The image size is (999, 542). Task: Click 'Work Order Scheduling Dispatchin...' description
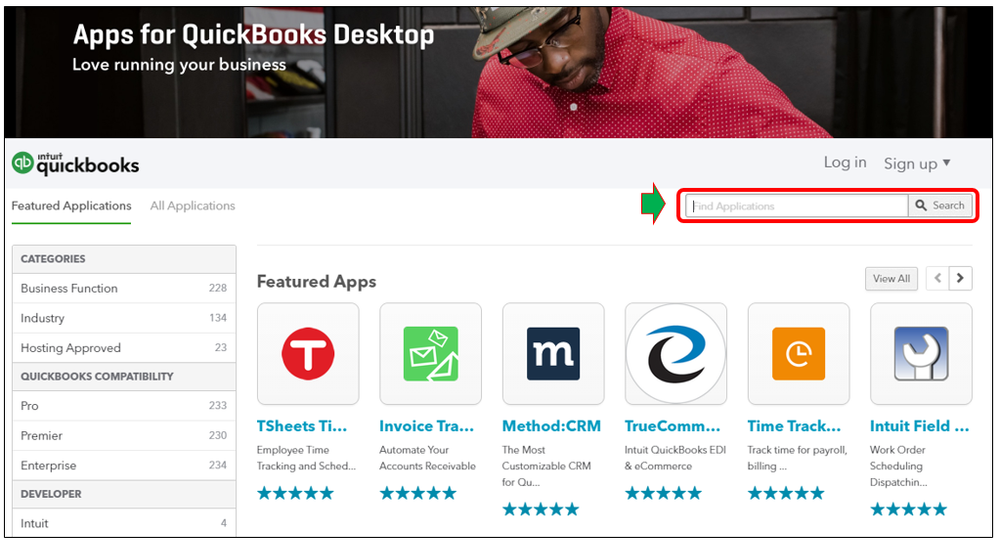[x=899, y=466]
